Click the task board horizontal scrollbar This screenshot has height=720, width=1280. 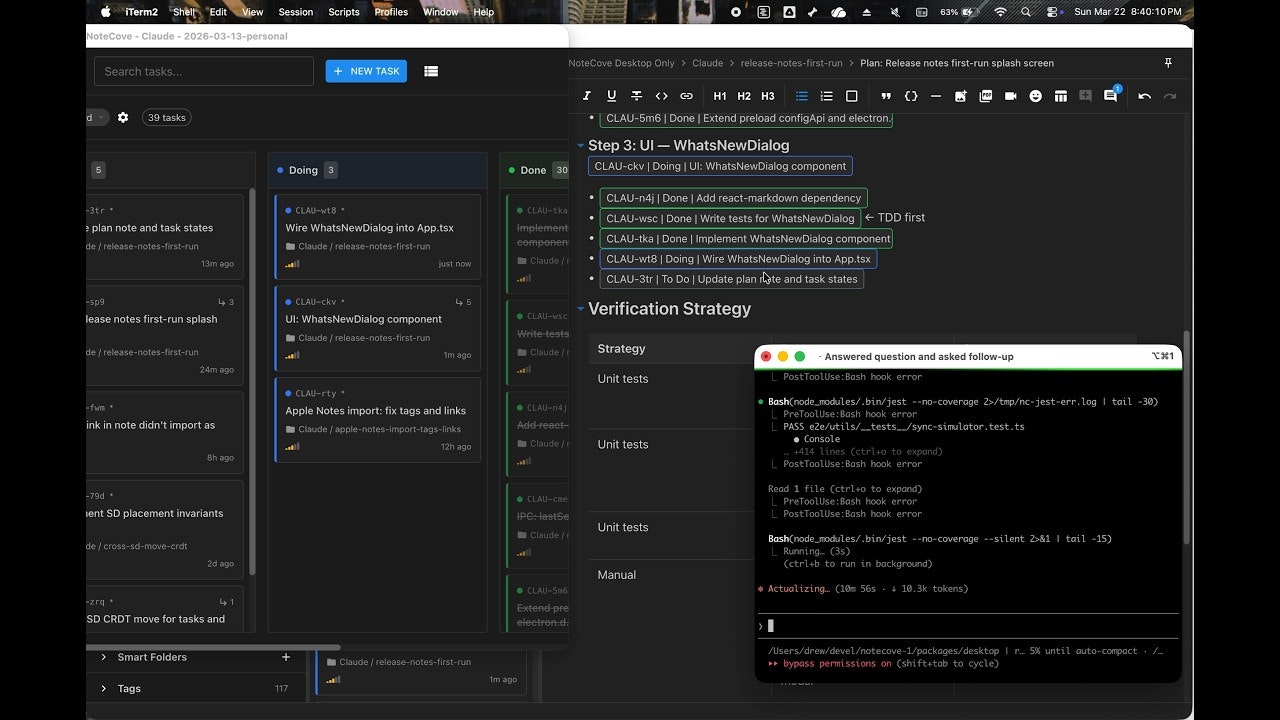coord(213,647)
